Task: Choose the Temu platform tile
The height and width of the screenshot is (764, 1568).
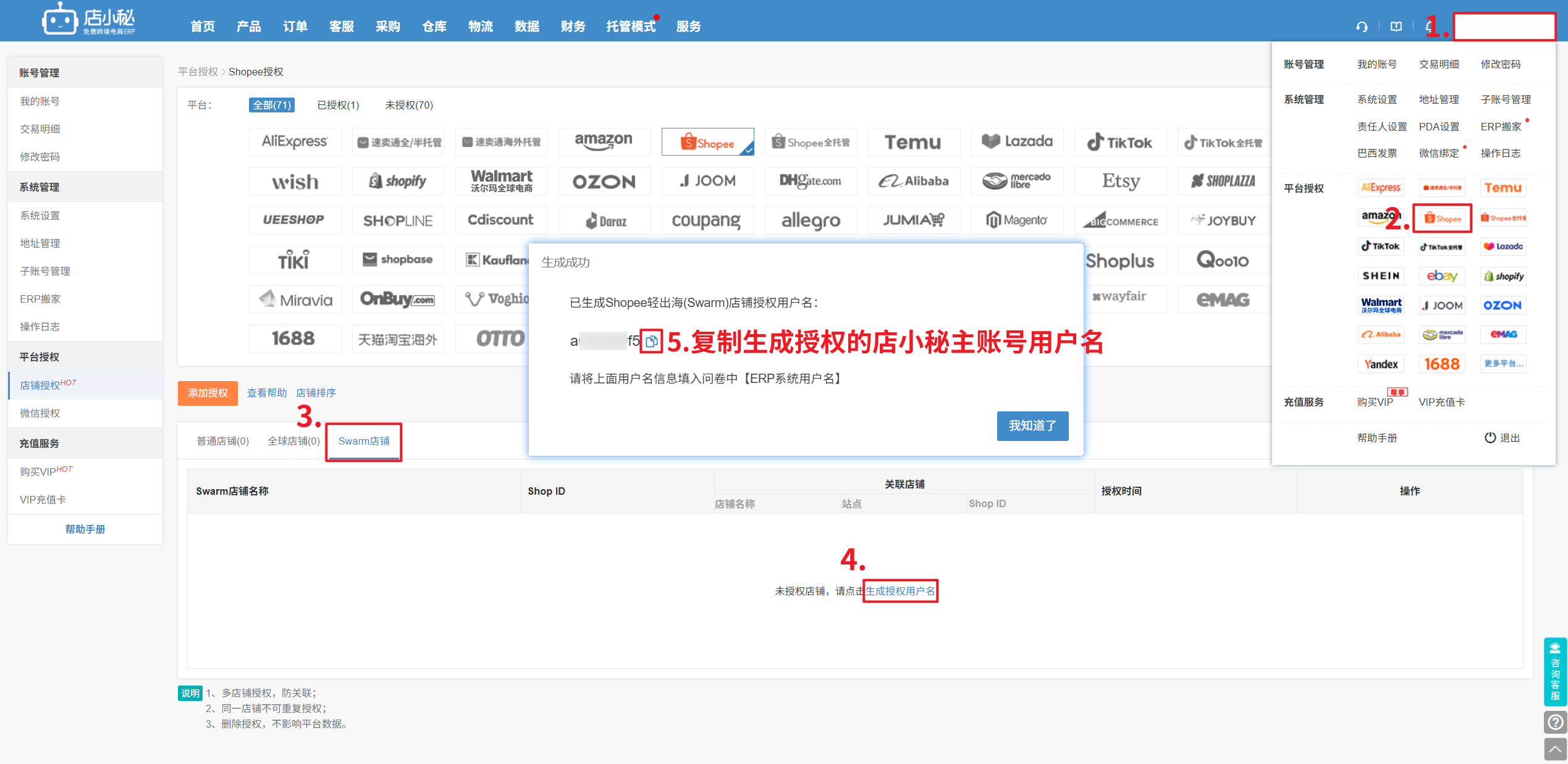Action: tap(913, 142)
